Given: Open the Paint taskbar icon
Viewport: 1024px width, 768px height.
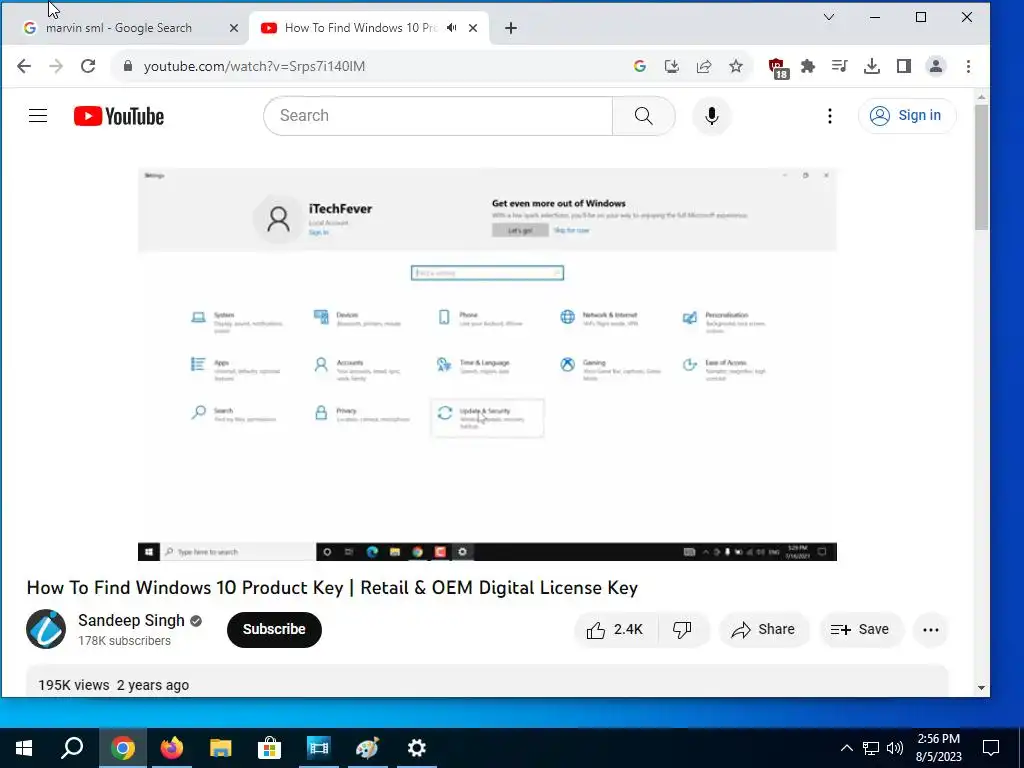Looking at the screenshot, I should click(x=367, y=748).
